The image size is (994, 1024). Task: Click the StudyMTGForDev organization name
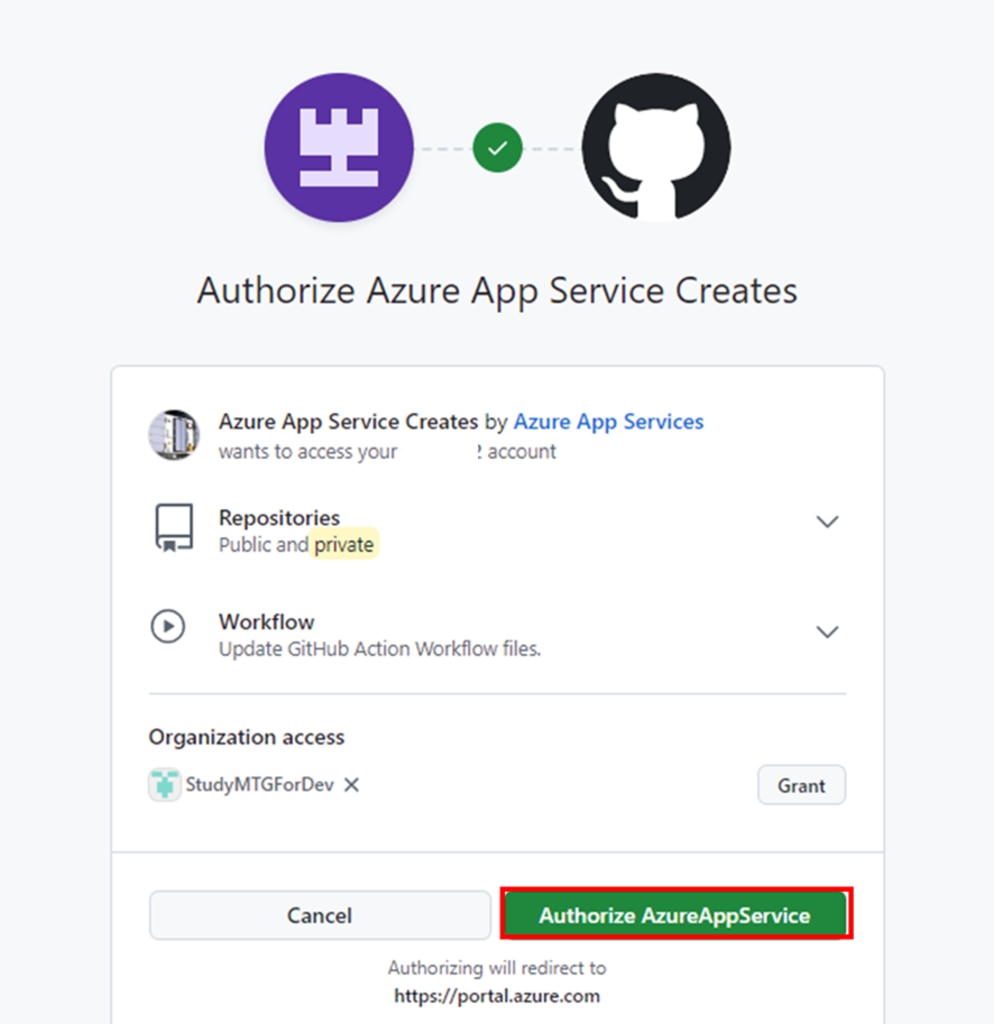[x=259, y=785]
